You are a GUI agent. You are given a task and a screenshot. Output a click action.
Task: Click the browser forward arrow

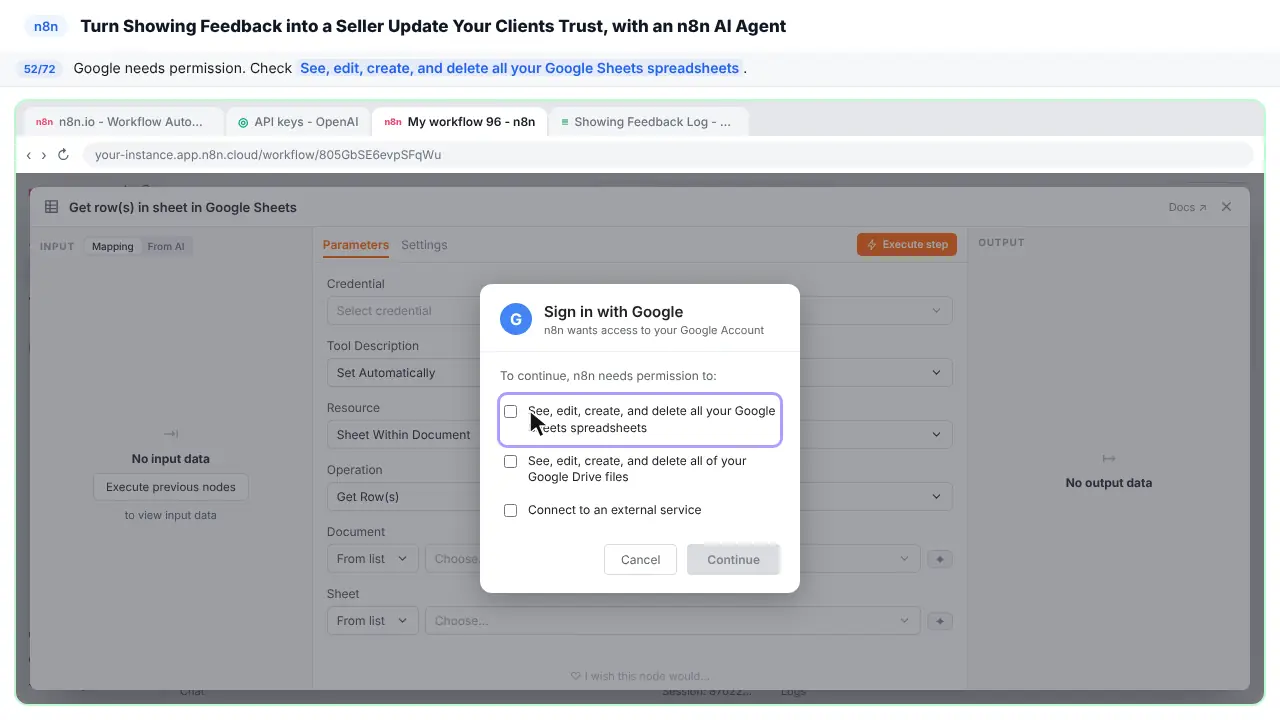coord(44,155)
